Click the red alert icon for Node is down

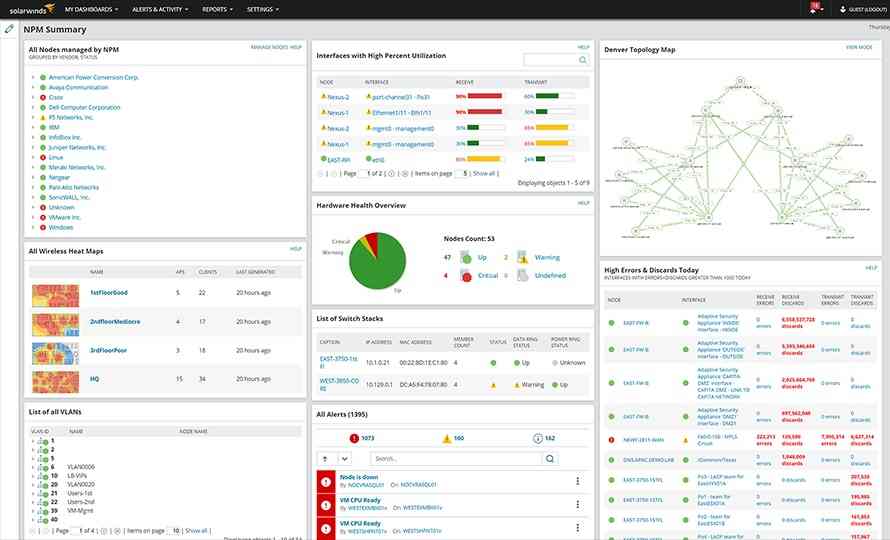click(x=326, y=482)
